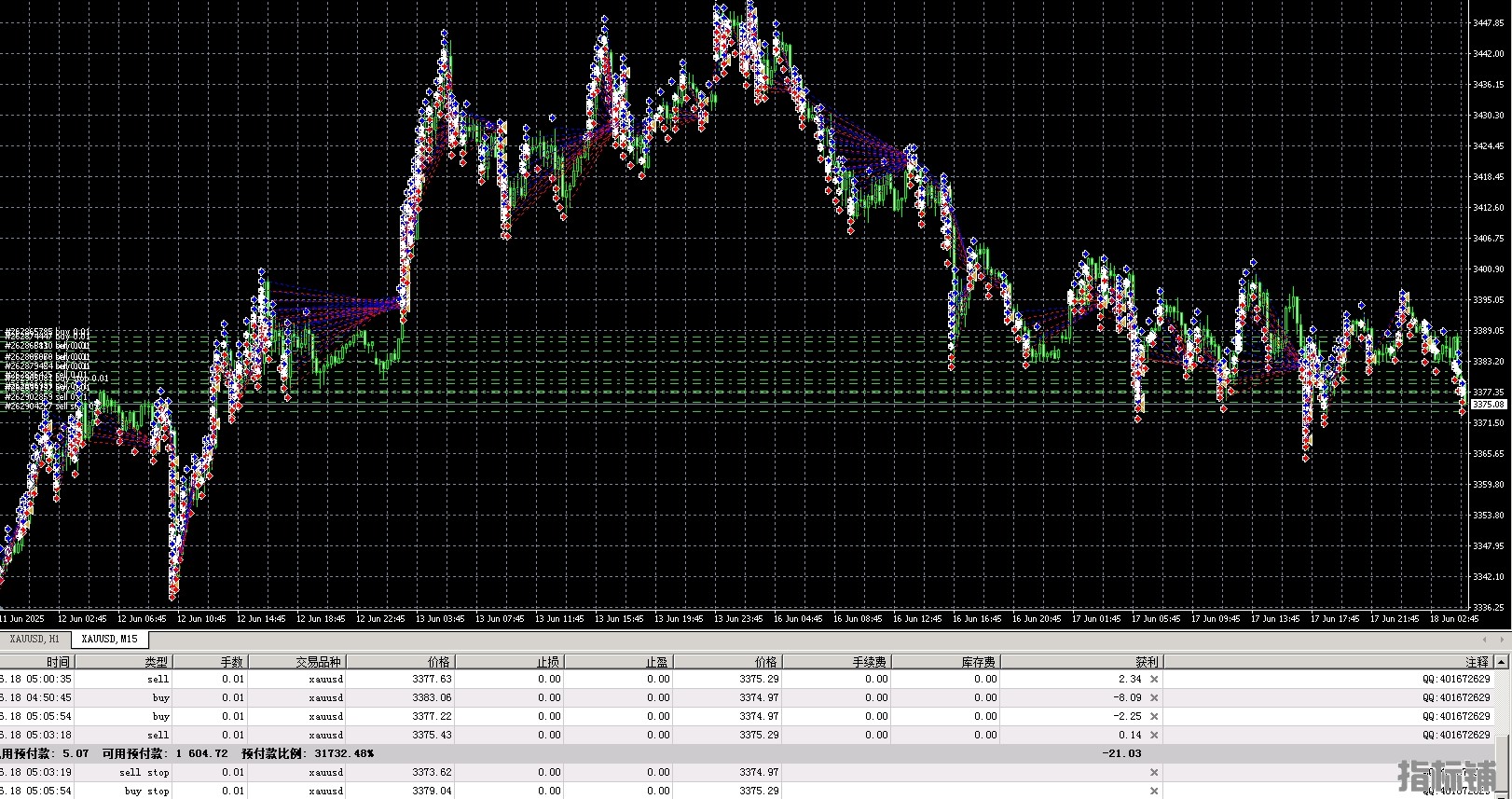Image resolution: width=1512 pixels, height=799 pixels.
Task: Select the buy order opened at 3383.06
Action: coord(746,697)
